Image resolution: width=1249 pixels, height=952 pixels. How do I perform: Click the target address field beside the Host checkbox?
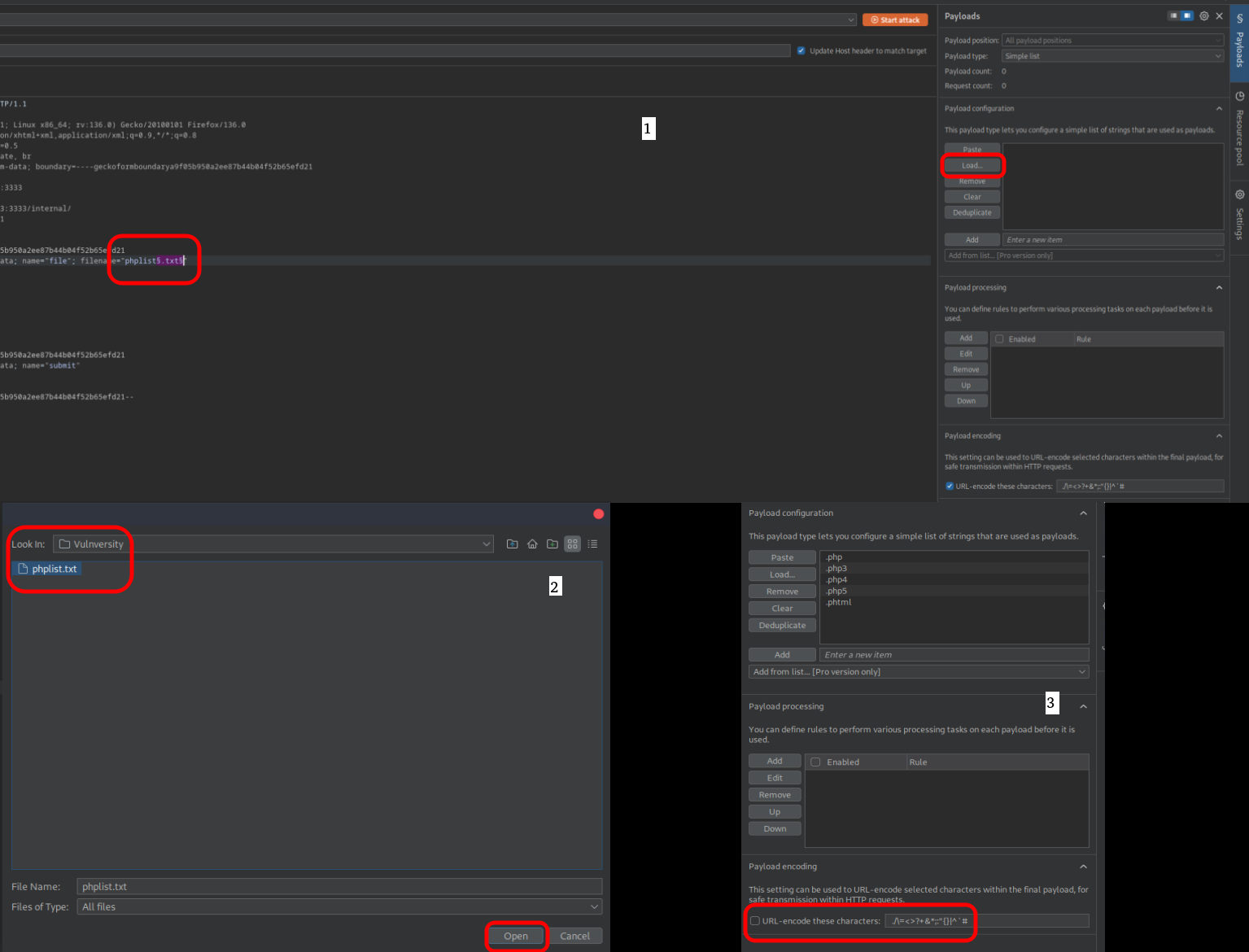click(395, 50)
